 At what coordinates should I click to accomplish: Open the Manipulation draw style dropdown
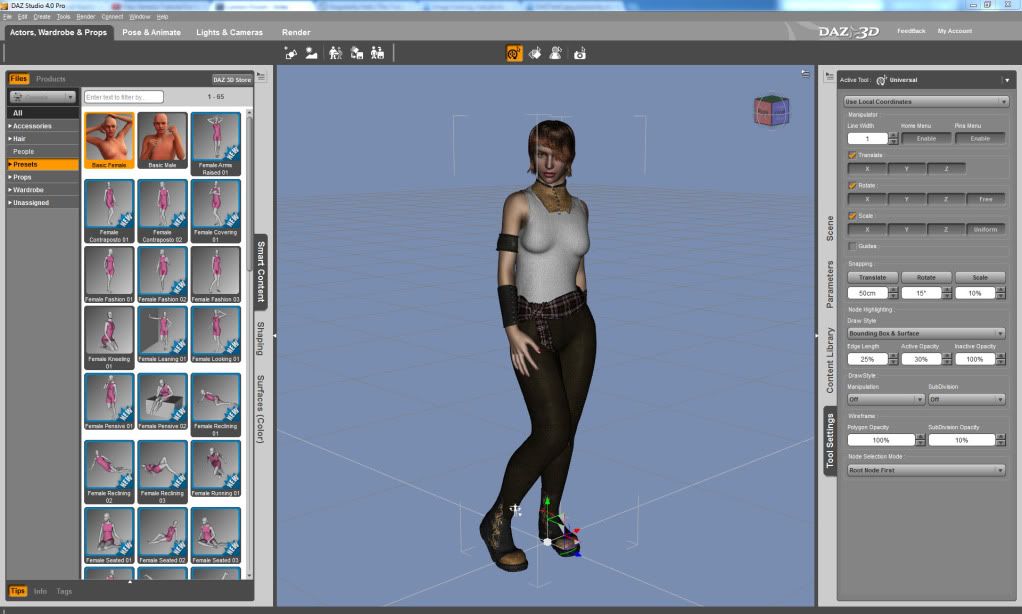pyautogui.click(x=886, y=399)
